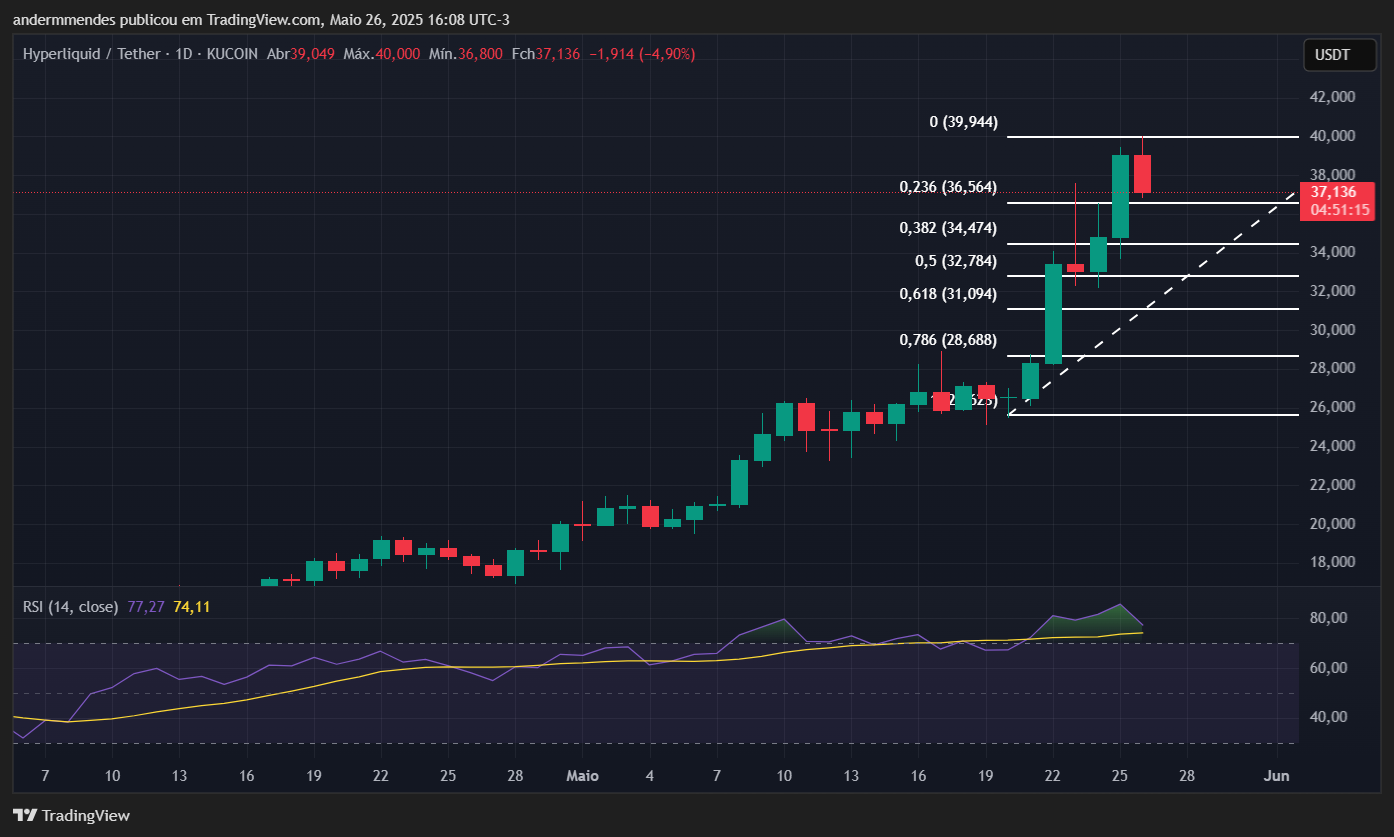Click the 18,000 price axis label

point(1332,562)
